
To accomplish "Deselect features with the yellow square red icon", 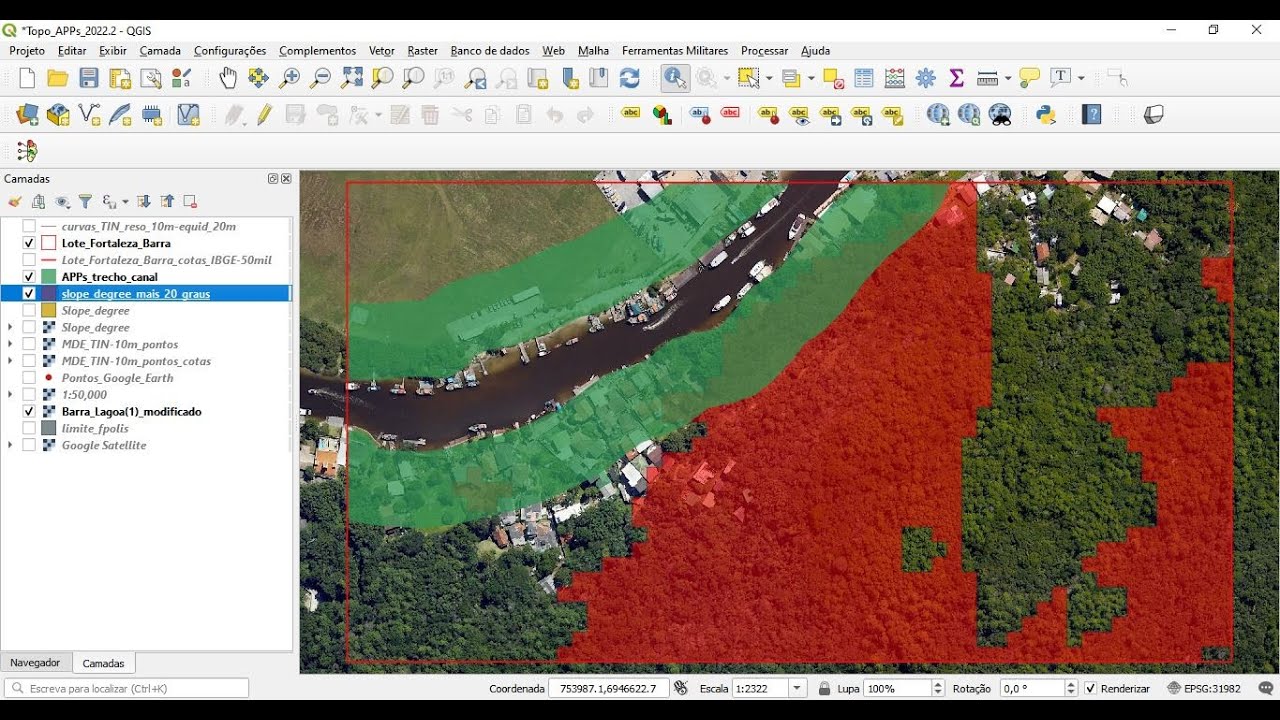I will [x=834, y=78].
